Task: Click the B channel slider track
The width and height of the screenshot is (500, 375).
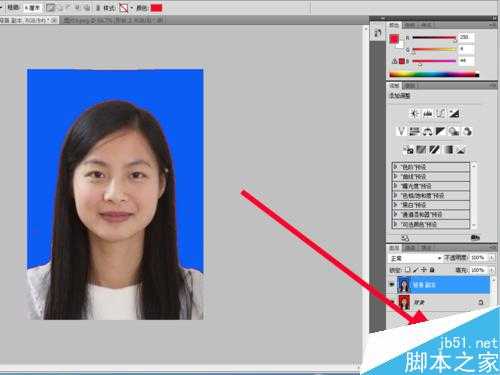Action: (434, 61)
